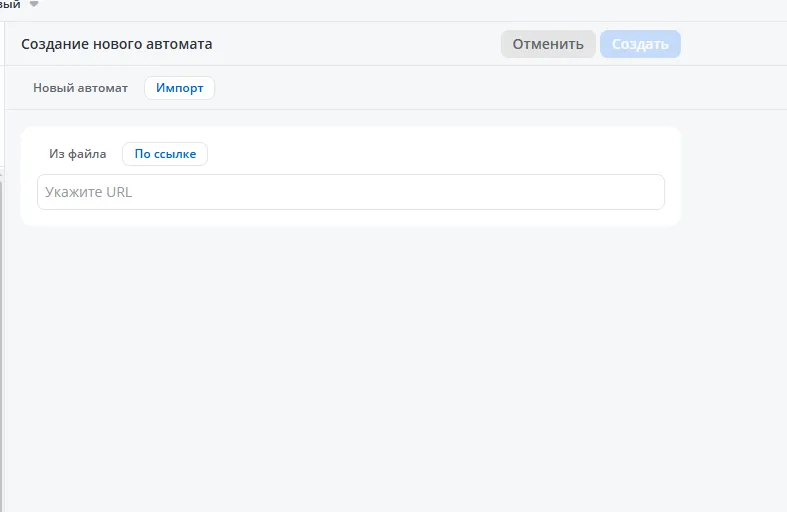Confirm creation with the blue Создать button
This screenshot has height=512, width=787.
pos(640,44)
